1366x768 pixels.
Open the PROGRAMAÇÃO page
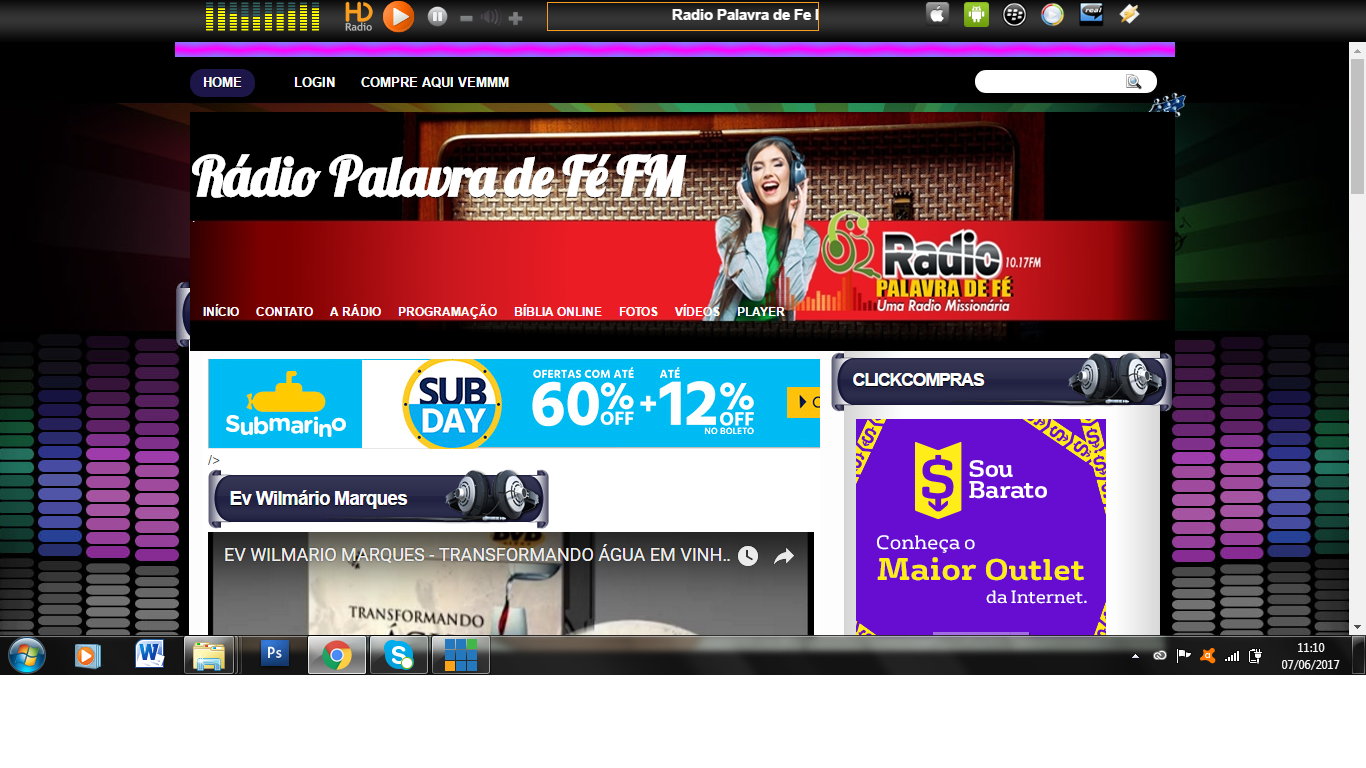(x=447, y=312)
